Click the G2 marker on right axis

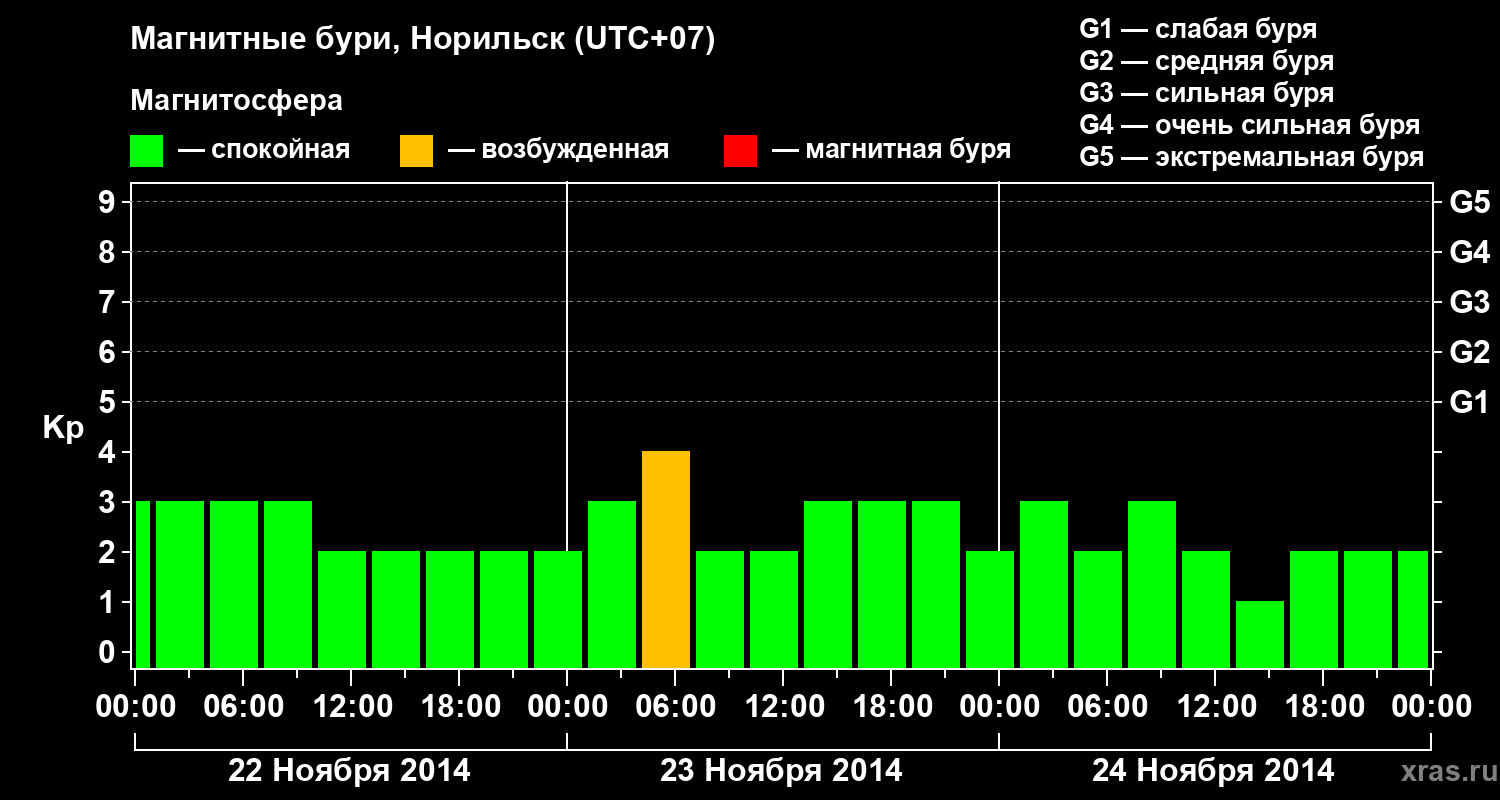[x=1469, y=353]
